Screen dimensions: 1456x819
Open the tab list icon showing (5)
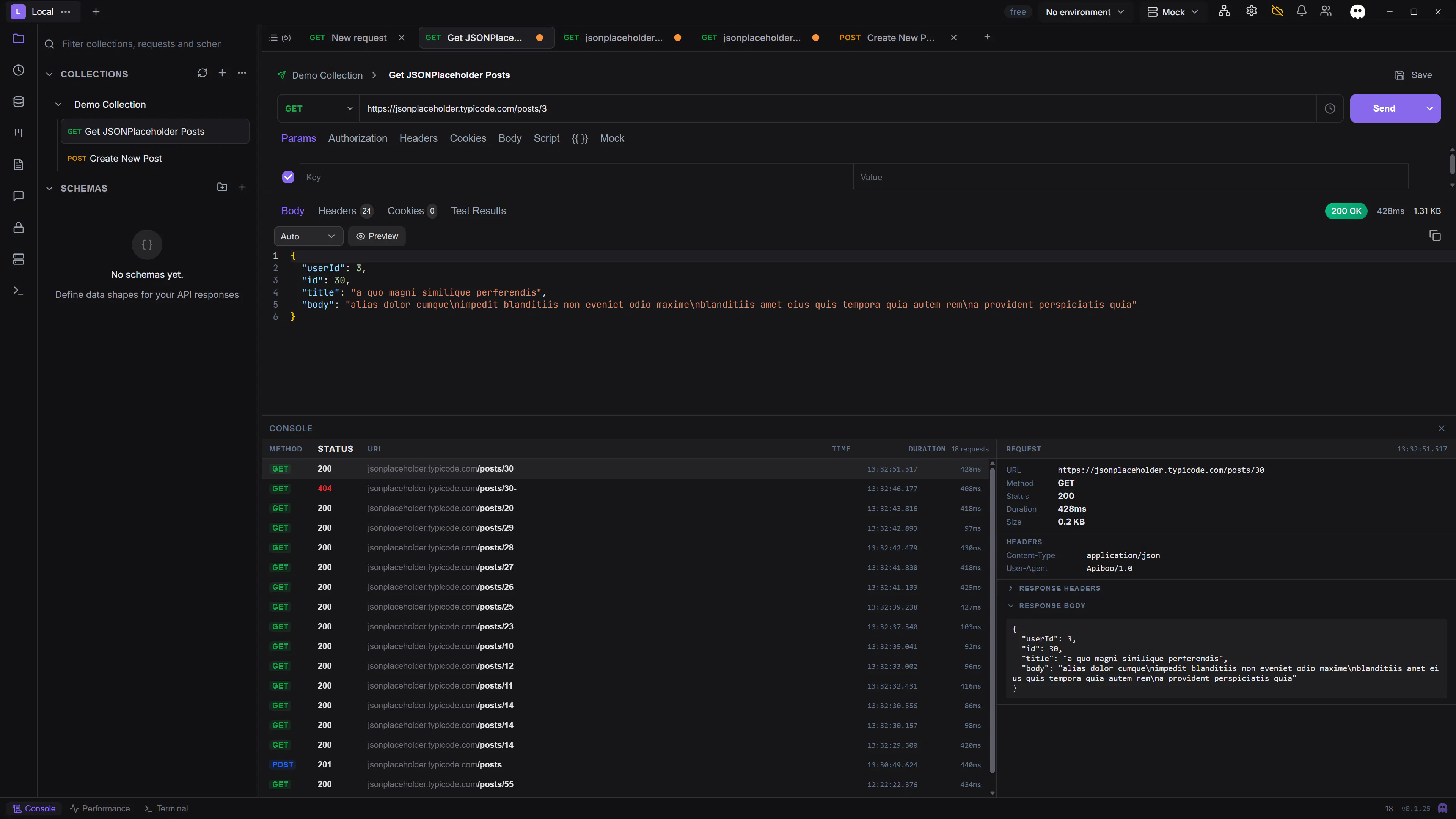pyautogui.click(x=279, y=38)
